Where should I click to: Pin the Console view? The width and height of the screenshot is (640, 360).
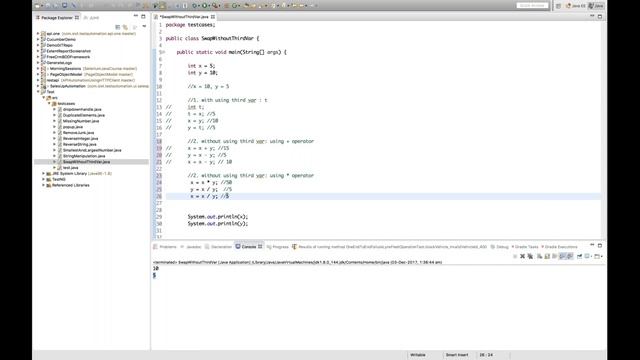coord(579,256)
